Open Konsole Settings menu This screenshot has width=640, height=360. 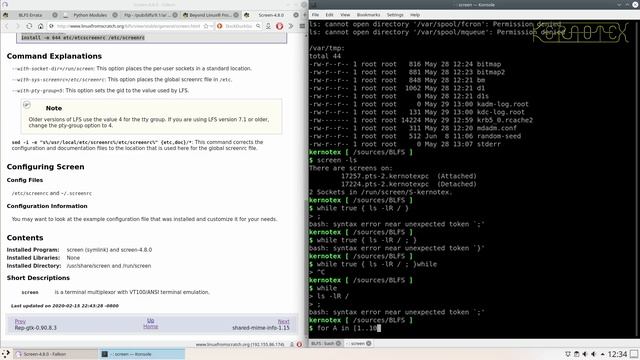click(395, 15)
